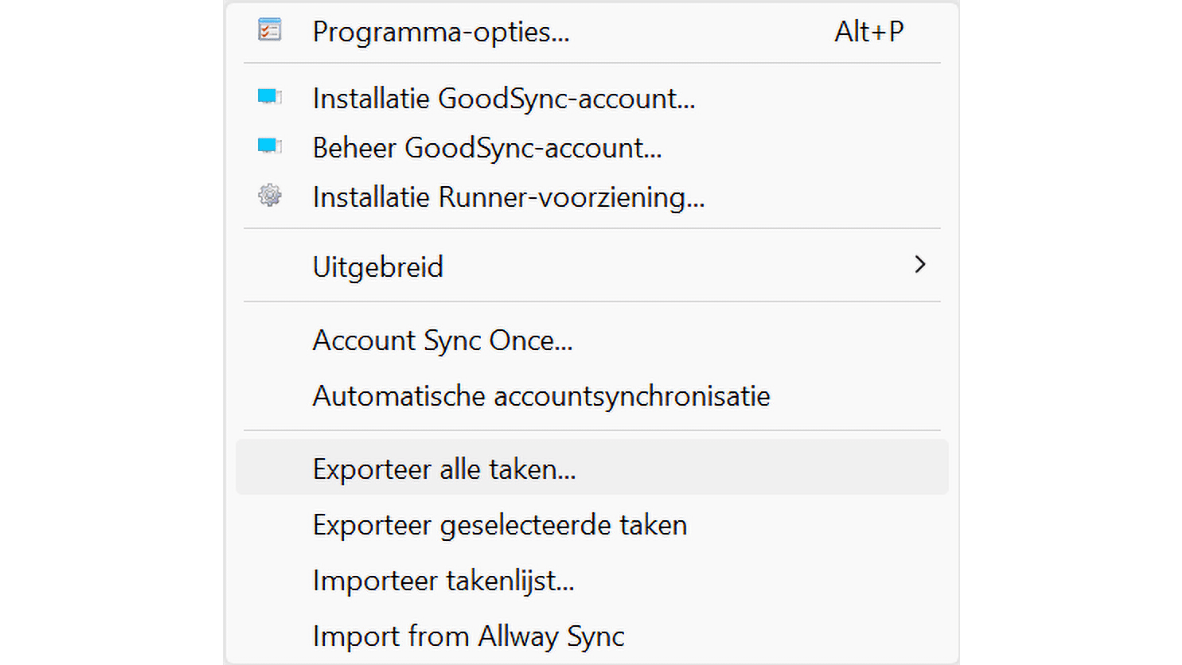Select Exporteer alle taken
Viewport: 1182px width, 665px height.
point(444,467)
